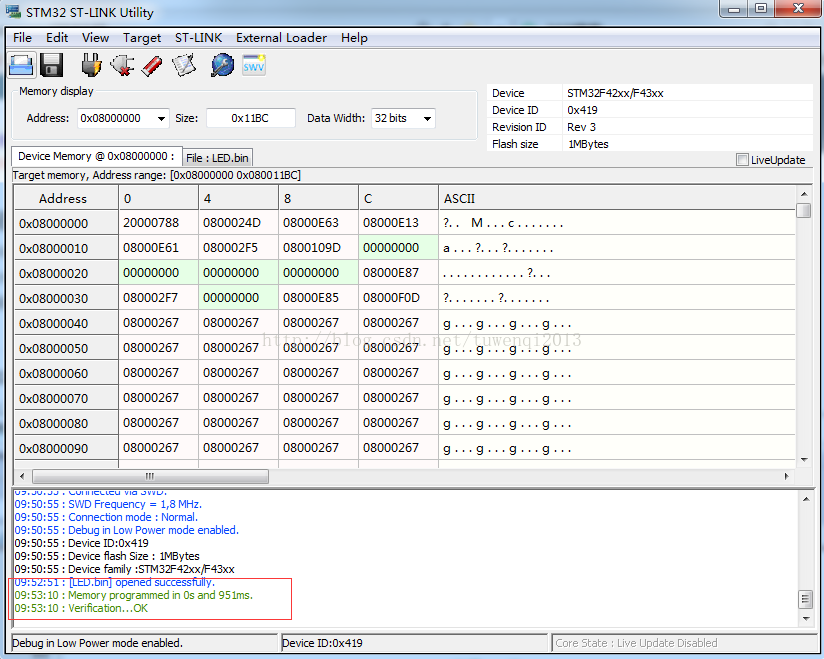Image resolution: width=824 pixels, height=659 pixels.
Task: Select cell 08000F0D in row 0x08000030
Action: 398,298
